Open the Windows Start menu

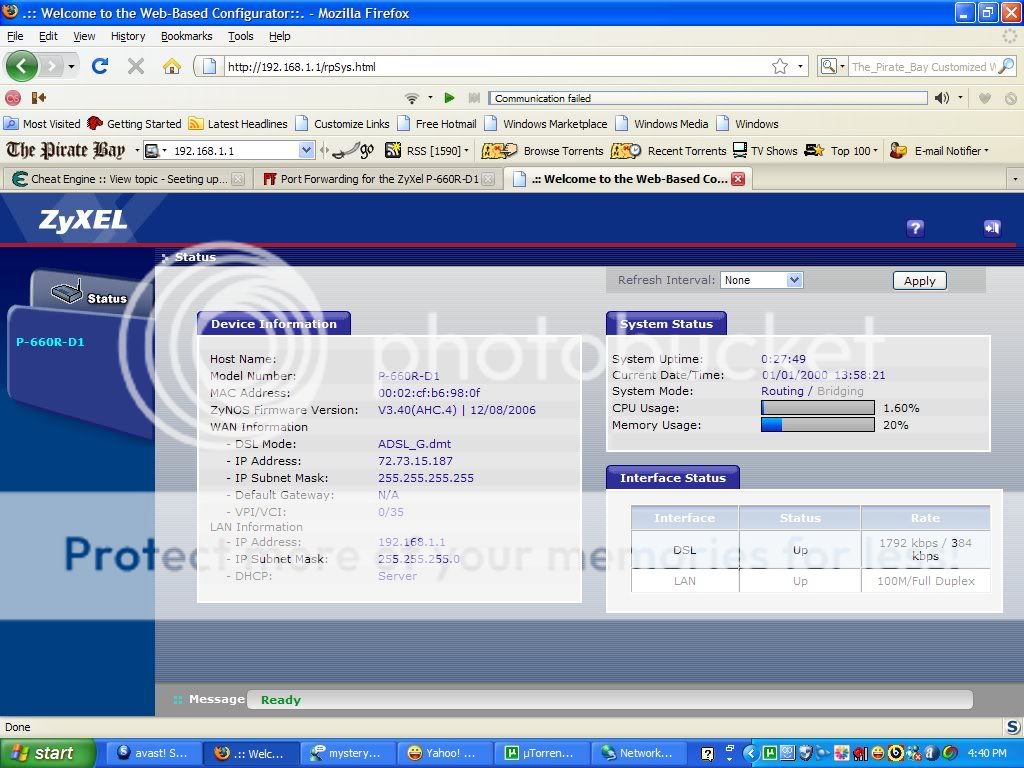click(47, 753)
